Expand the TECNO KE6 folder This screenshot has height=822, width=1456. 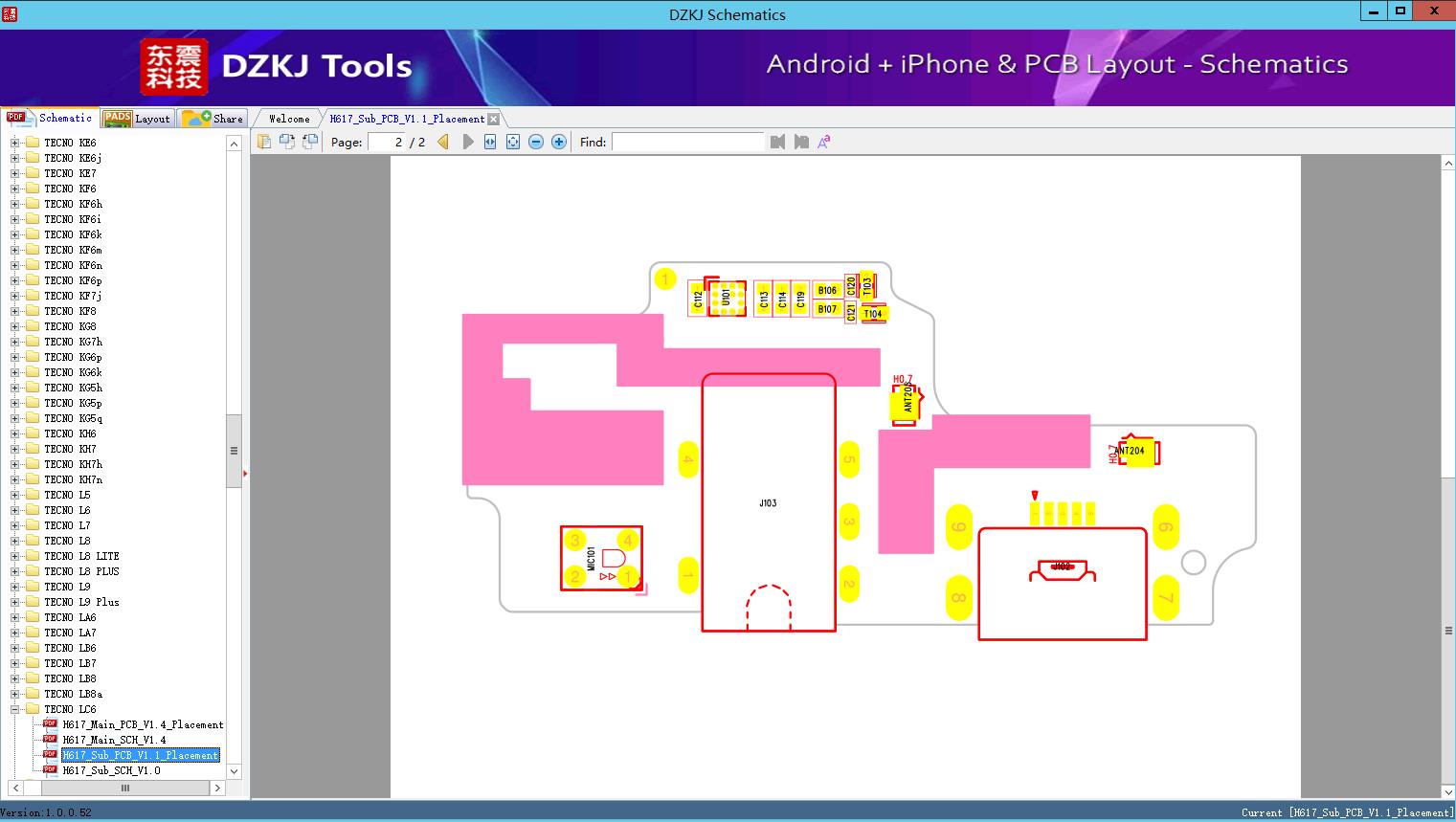tap(14, 143)
